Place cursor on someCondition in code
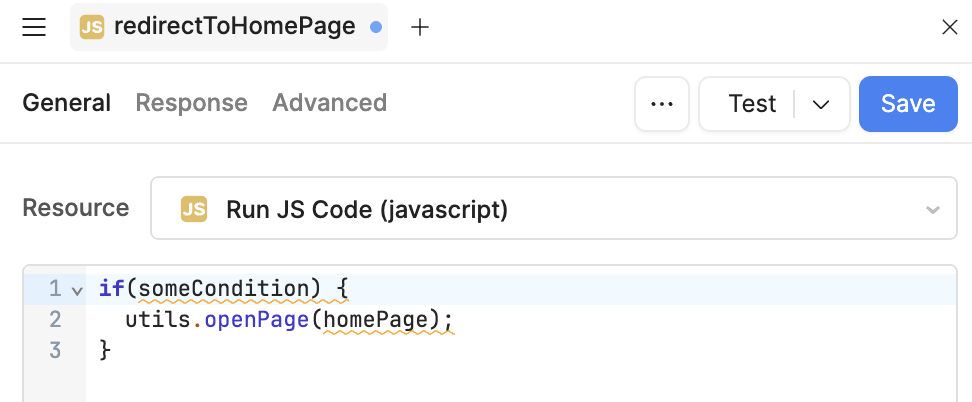This screenshot has width=972, height=402. coord(229,289)
